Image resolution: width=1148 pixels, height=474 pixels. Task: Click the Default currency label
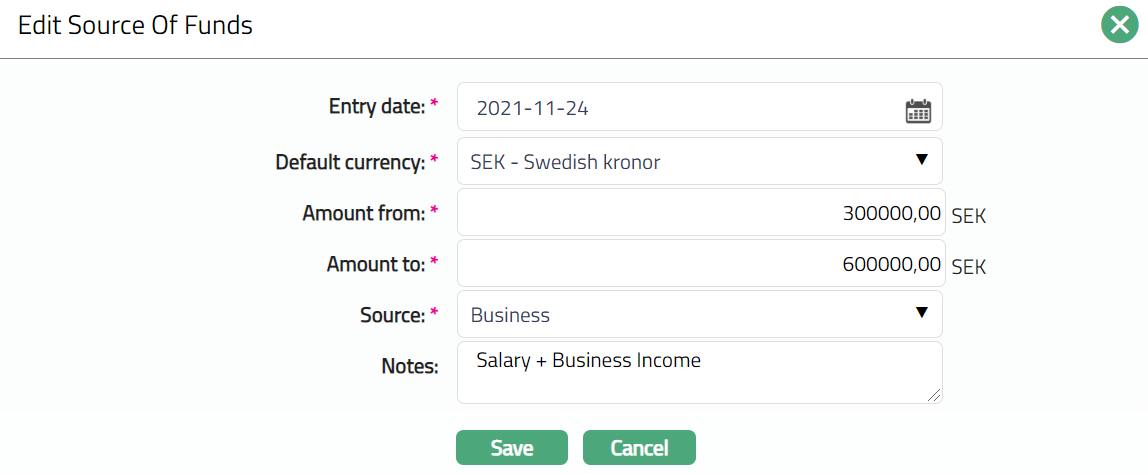point(351,161)
